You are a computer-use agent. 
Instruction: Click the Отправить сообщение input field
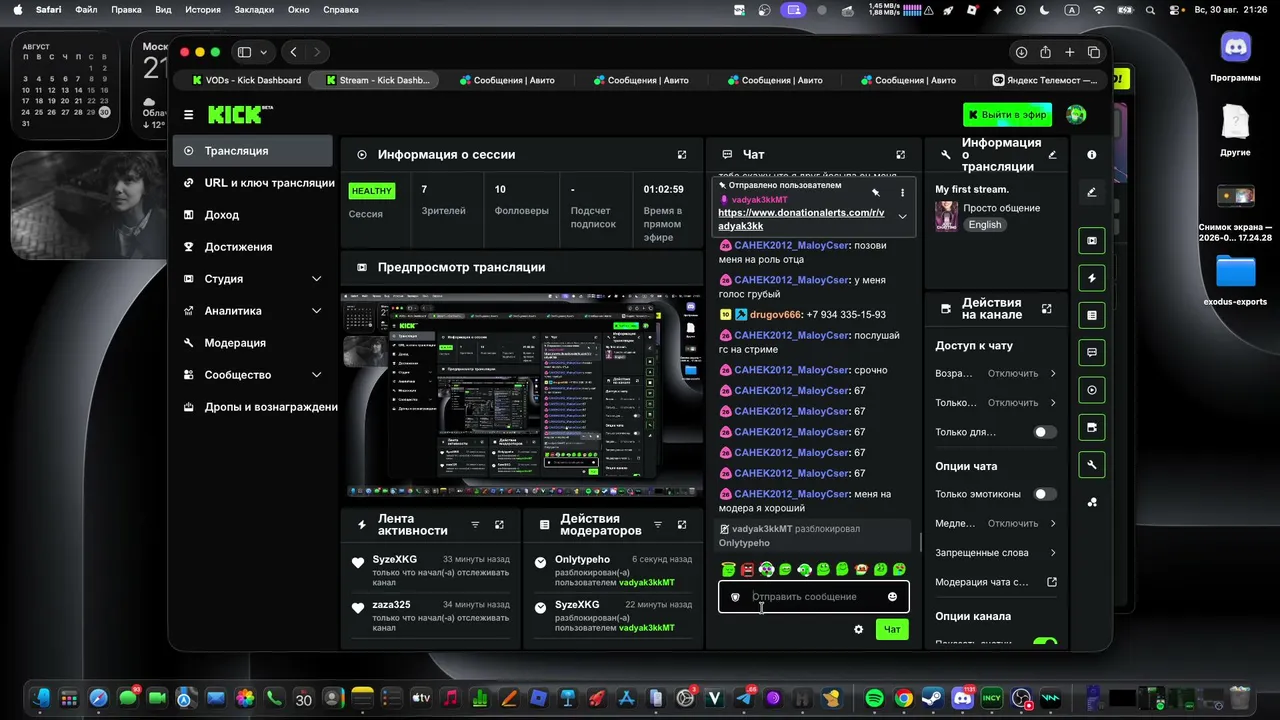point(813,597)
